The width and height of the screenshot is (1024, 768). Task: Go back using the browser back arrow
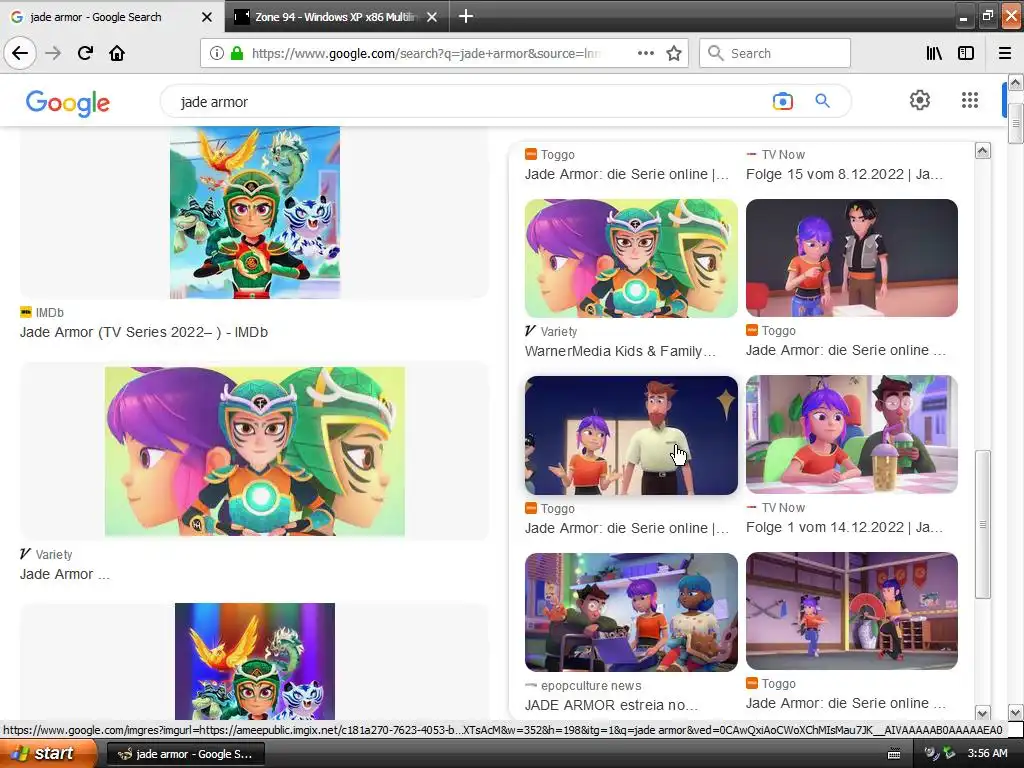(x=20, y=53)
